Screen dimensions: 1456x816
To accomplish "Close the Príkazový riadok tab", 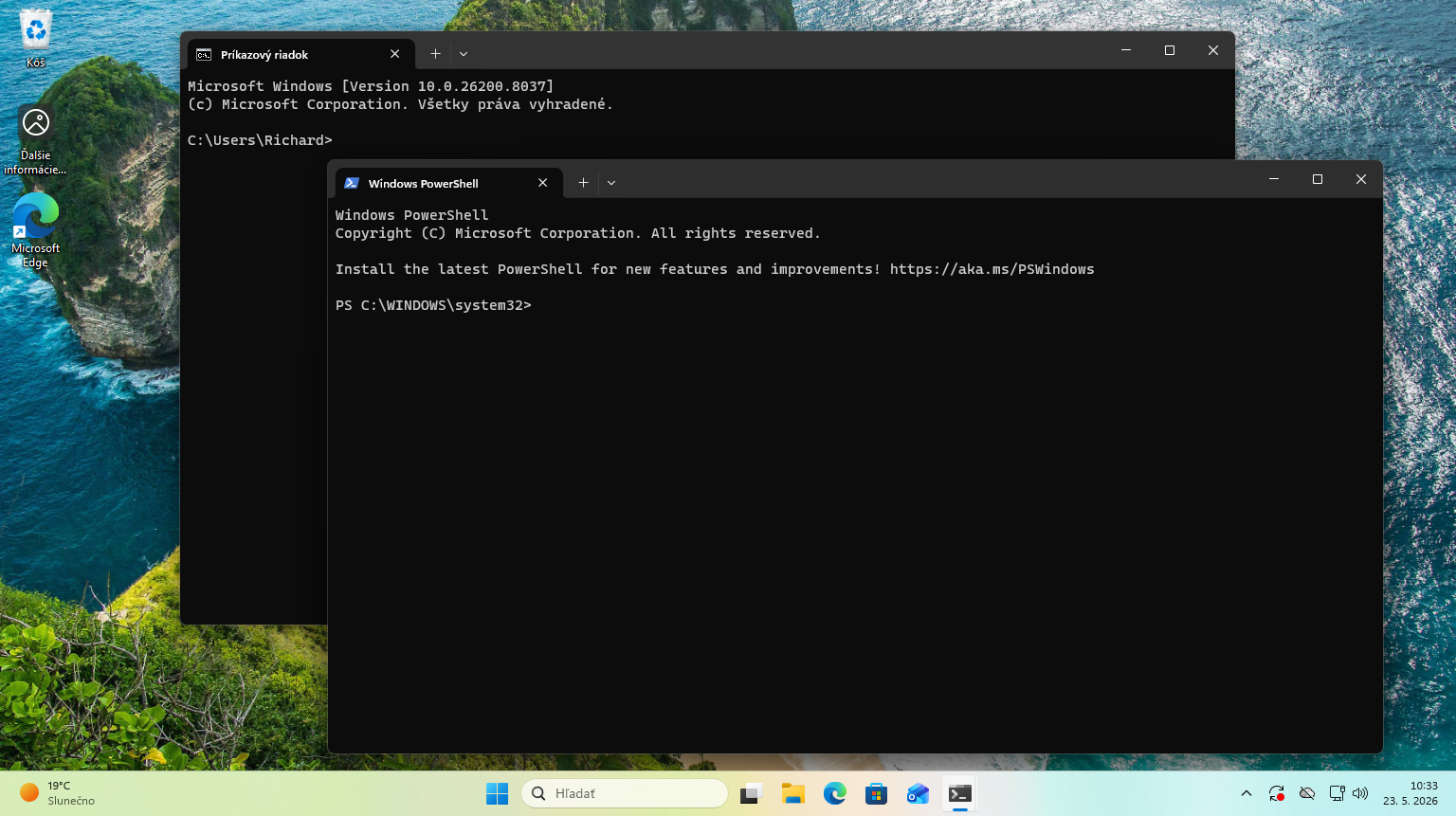I will tap(395, 54).
